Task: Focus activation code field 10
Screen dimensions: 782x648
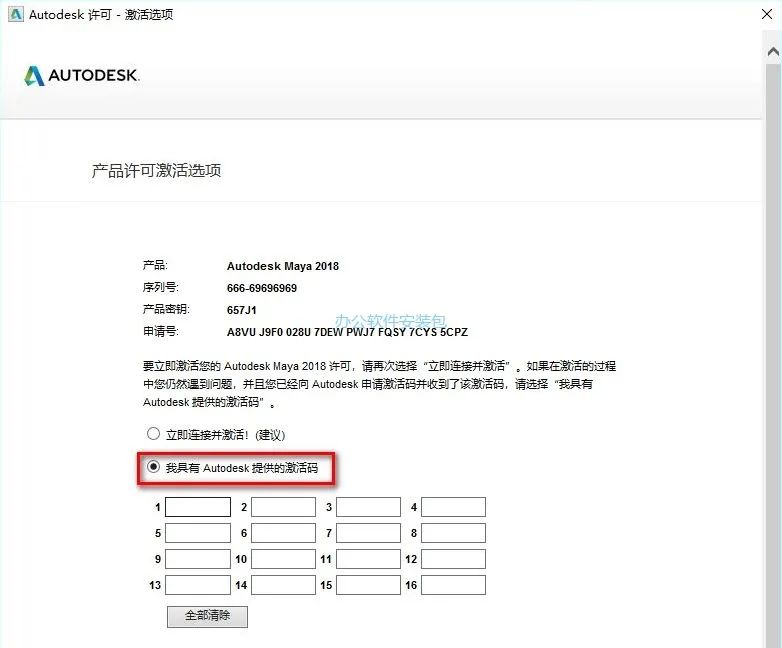Action: click(283, 559)
